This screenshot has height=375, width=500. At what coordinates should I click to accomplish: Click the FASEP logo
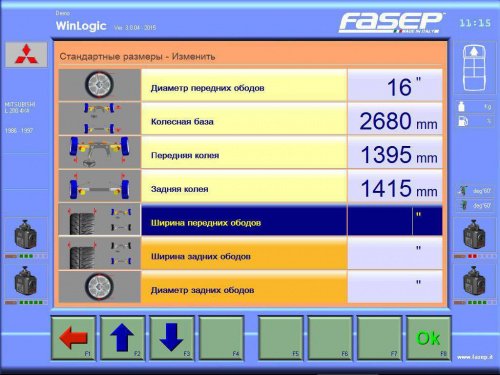coord(391,23)
